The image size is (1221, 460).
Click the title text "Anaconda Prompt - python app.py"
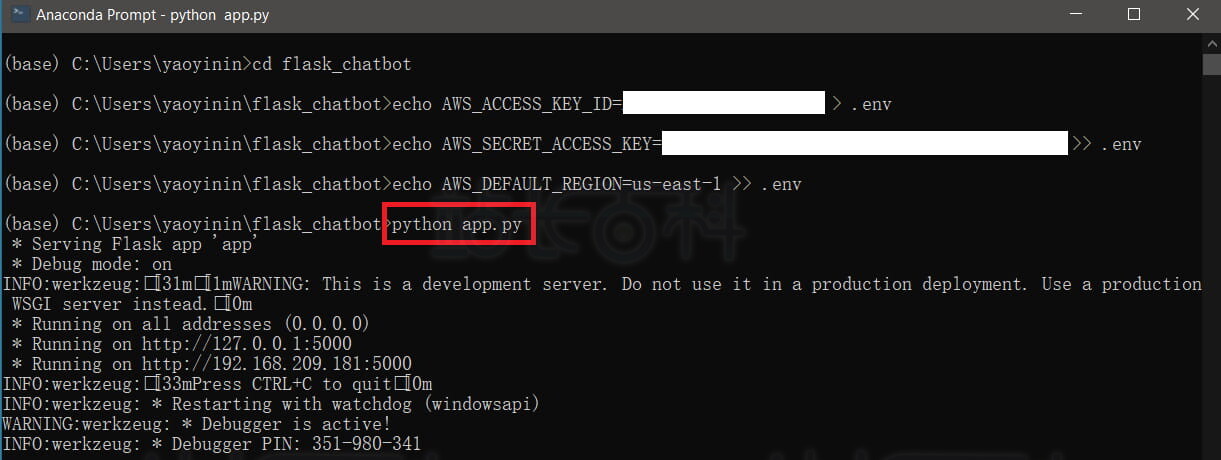[152, 16]
